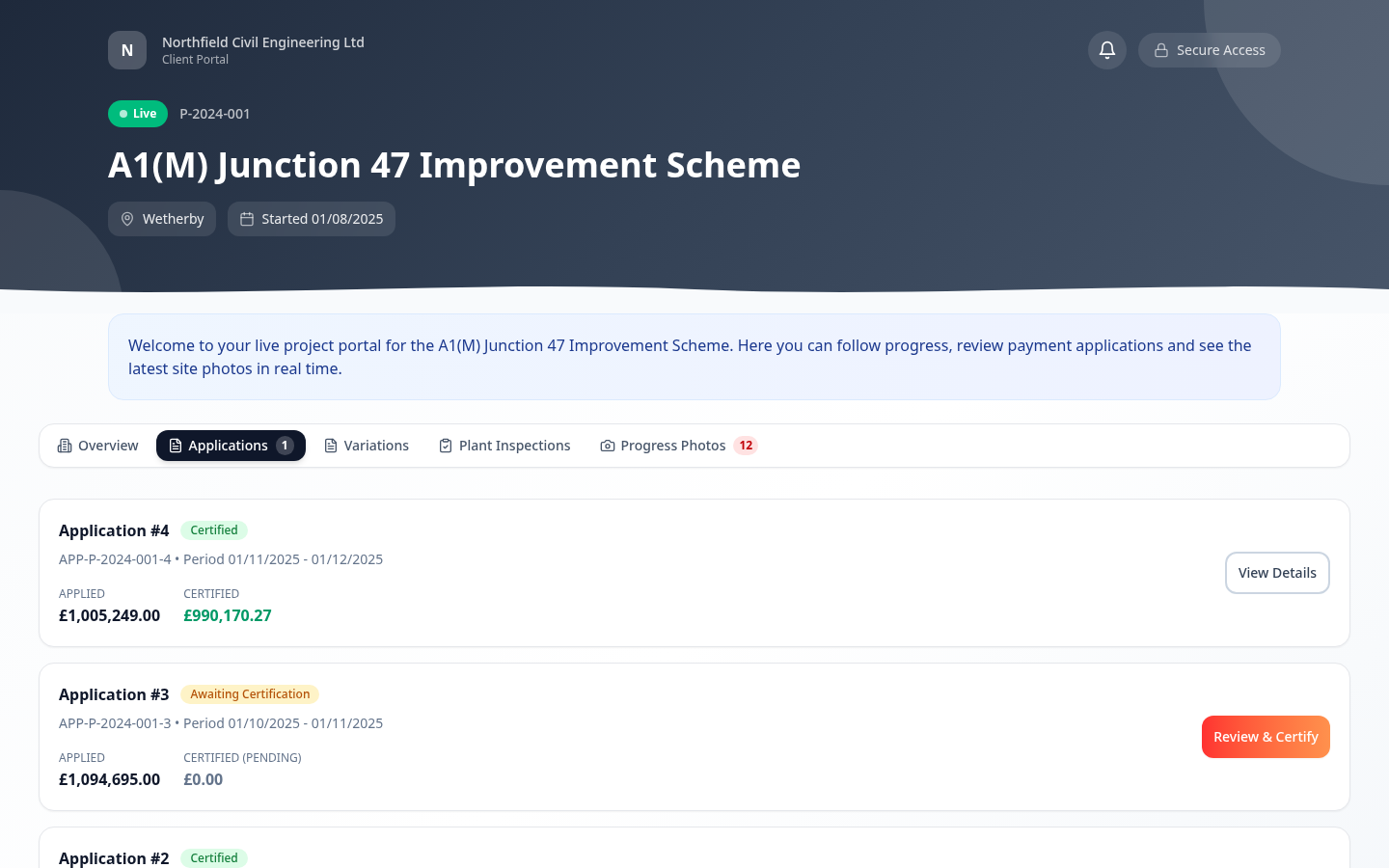This screenshot has width=1389, height=868.
Task: Click the calendar icon beside Started date
Action: [247, 219]
